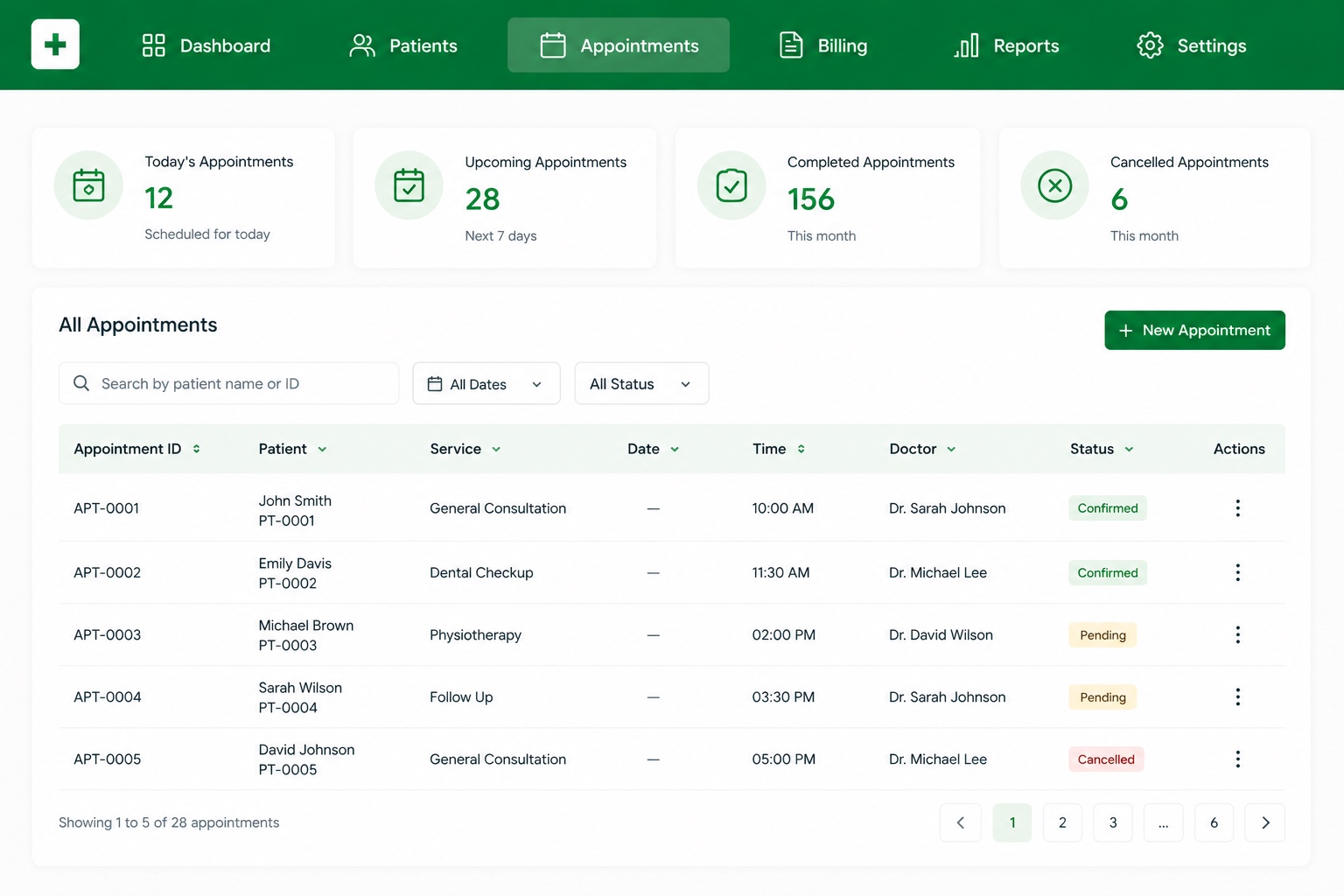Open the All Status dropdown
This screenshot has height=896, width=1344.
pos(641,383)
